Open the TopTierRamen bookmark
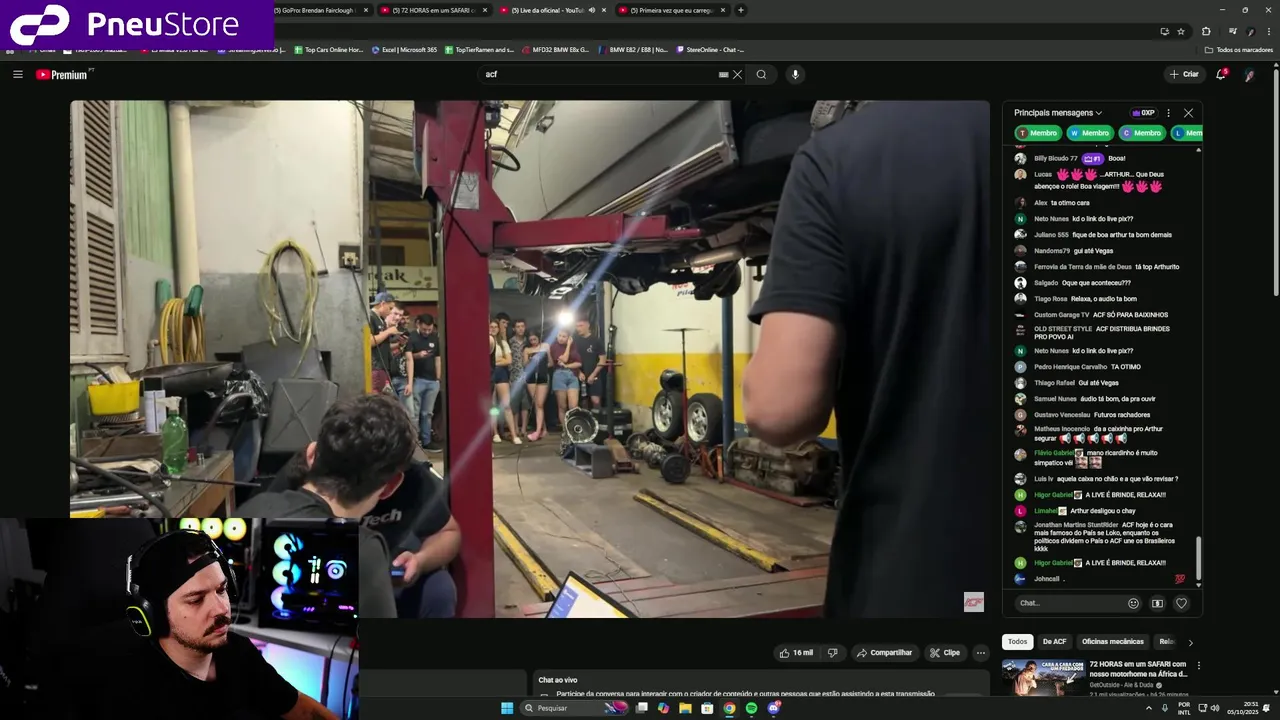The height and width of the screenshot is (720, 1280). (479, 49)
